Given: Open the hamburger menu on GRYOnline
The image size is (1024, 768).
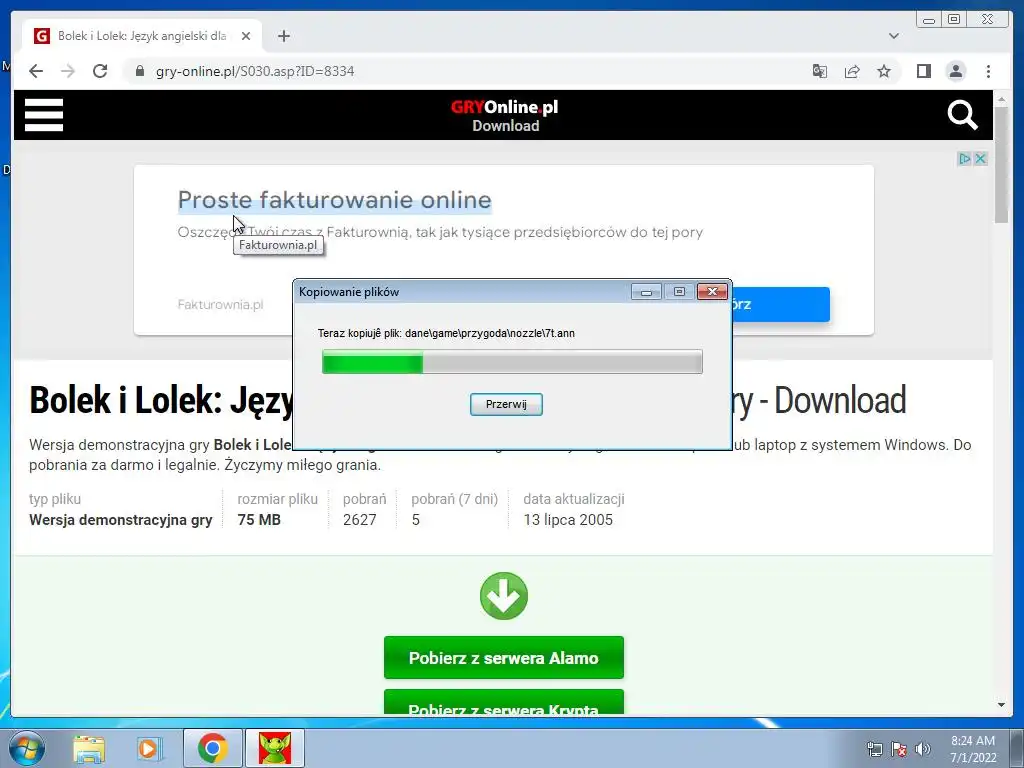Looking at the screenshot, I should [44, 115].
